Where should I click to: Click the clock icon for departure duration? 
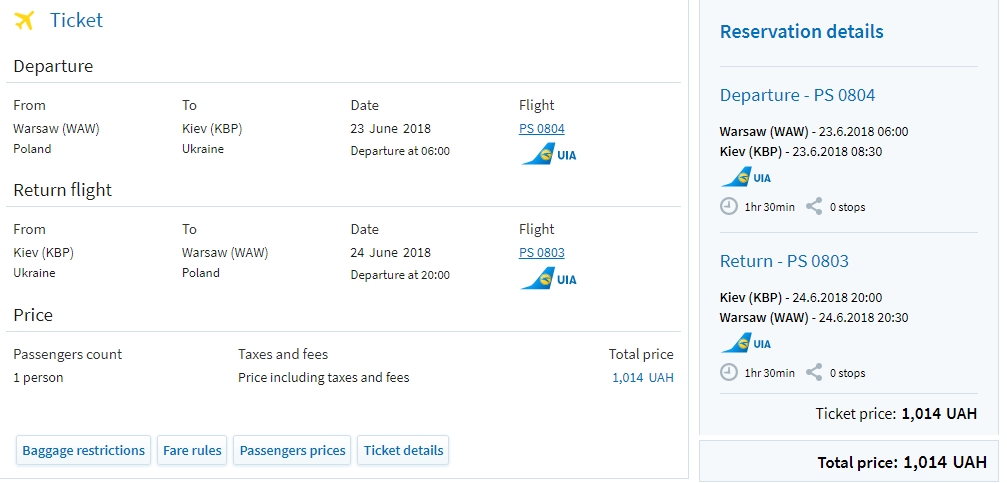pos(728,207)
